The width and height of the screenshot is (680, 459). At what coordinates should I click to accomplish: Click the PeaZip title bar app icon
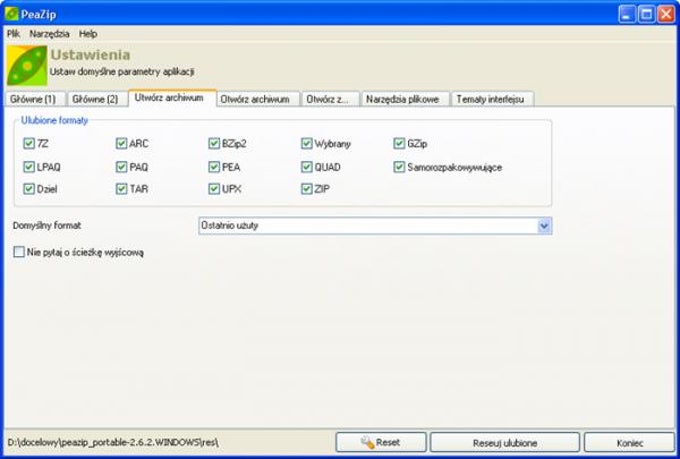coord(11,14)
